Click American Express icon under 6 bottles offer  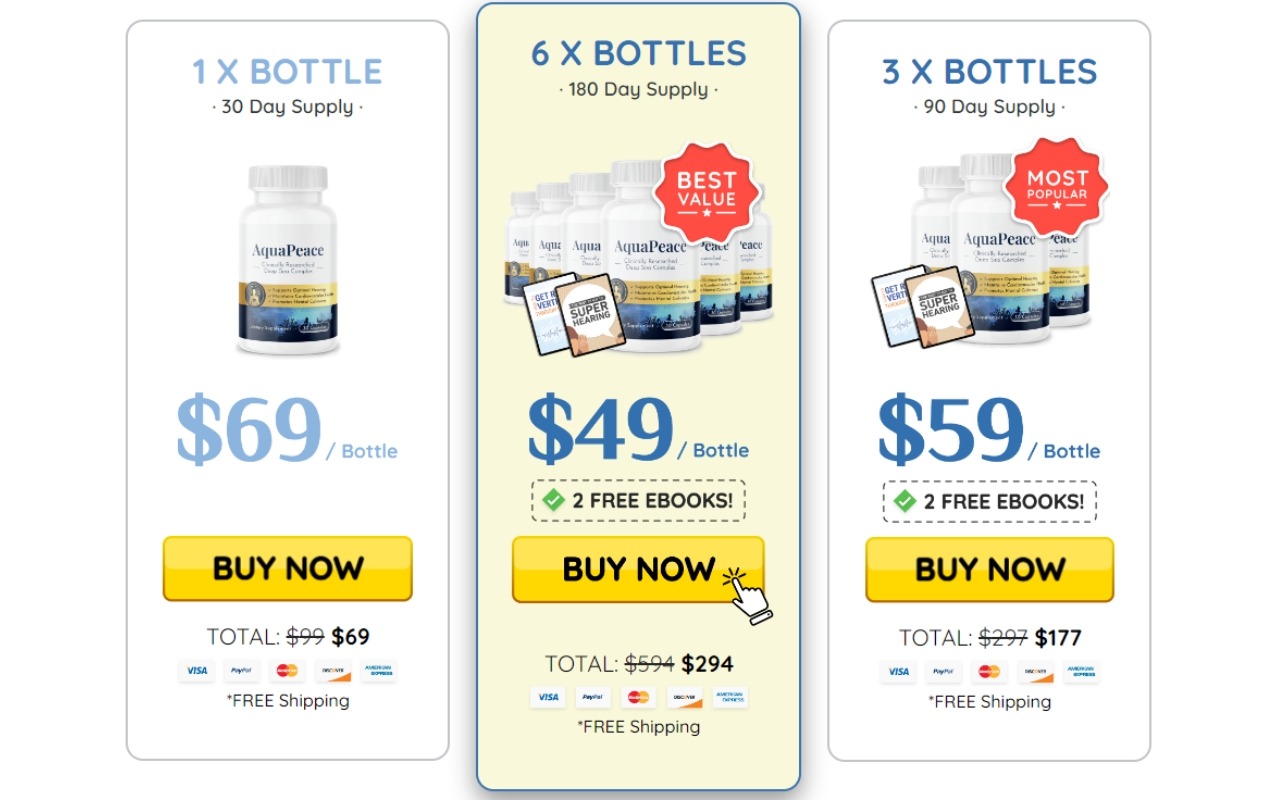pos(731,697)
